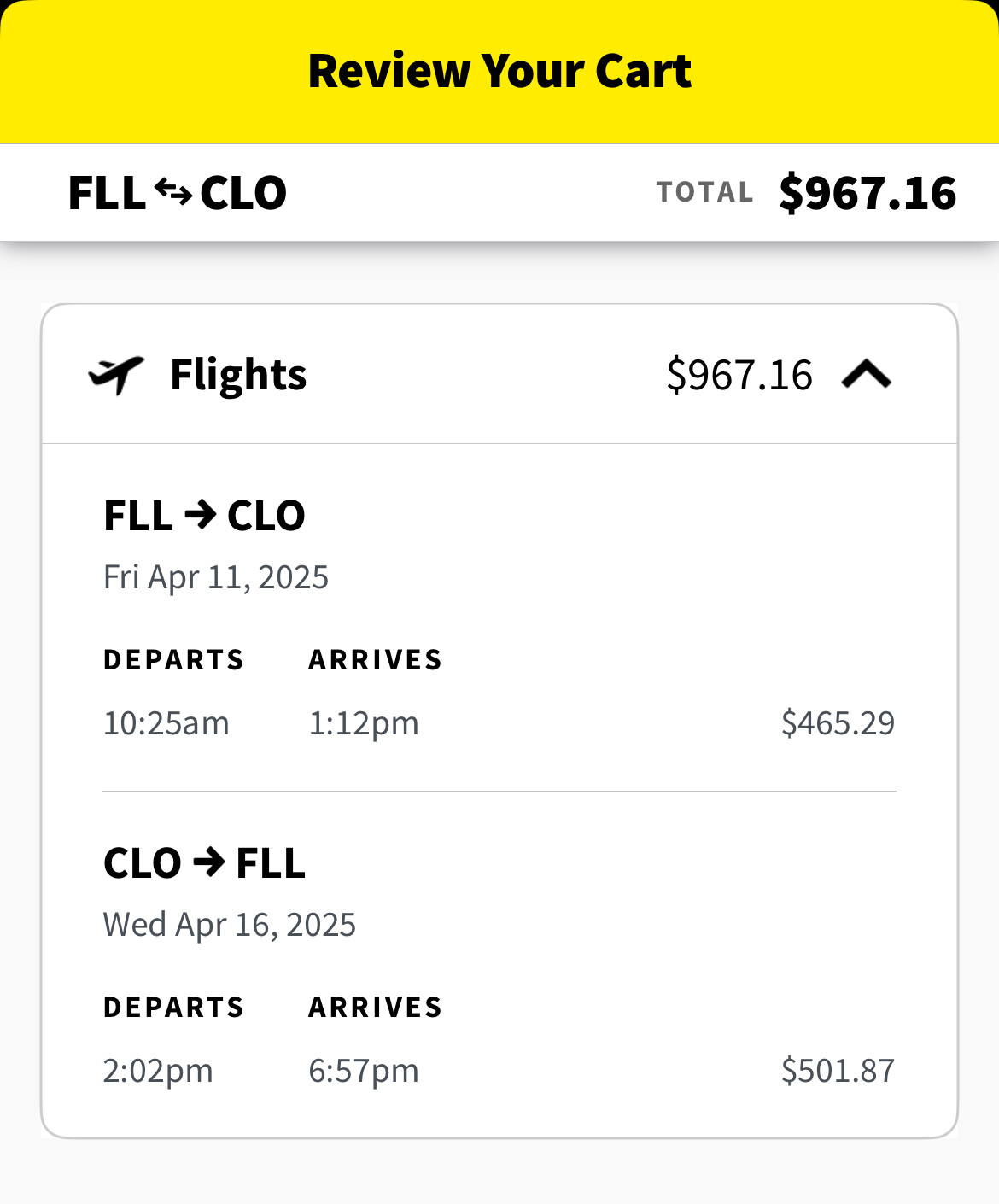Click the right arrow in FLL to CLO
This screenshot has height=1204, width=999.
click(x=201, y=515)
